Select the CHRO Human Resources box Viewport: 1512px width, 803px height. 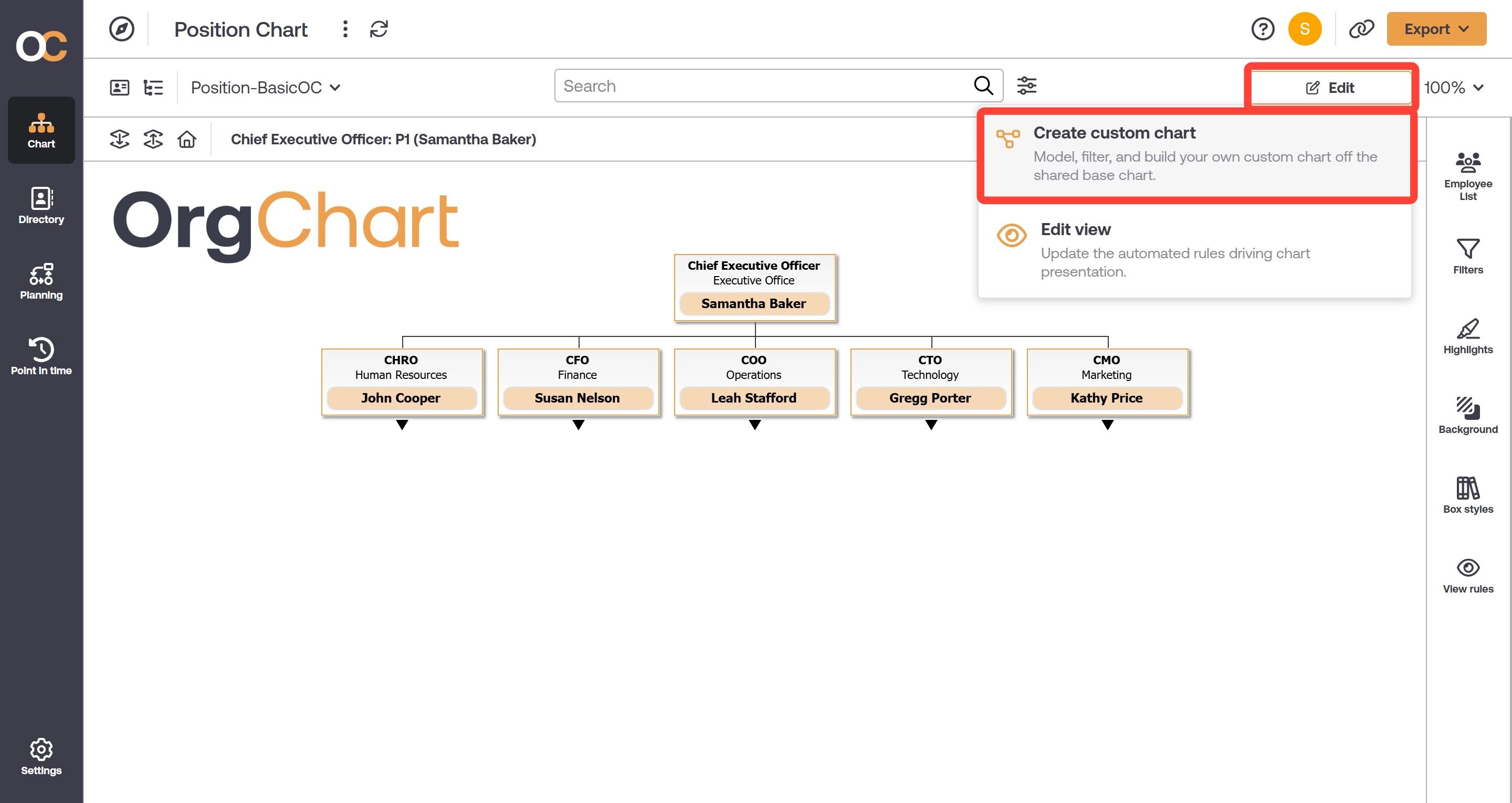click(402, 382)
